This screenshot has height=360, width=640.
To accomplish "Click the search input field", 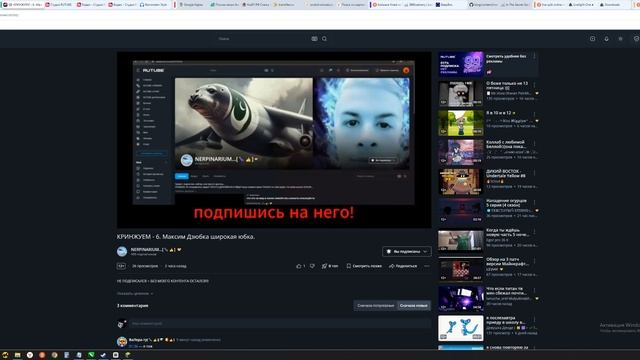I will coord(263,39).
